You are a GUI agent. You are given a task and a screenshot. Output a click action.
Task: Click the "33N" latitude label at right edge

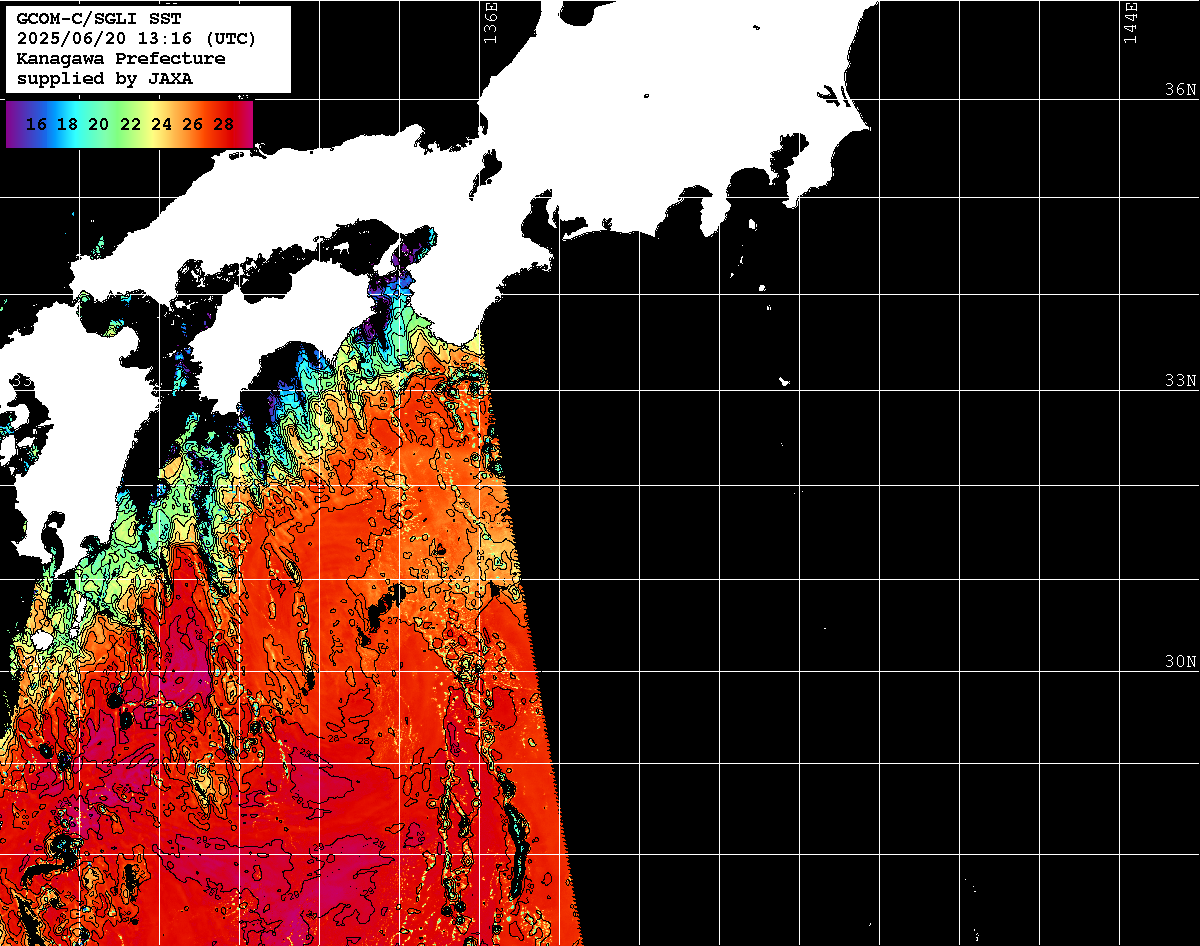[x=1180, y=381]
